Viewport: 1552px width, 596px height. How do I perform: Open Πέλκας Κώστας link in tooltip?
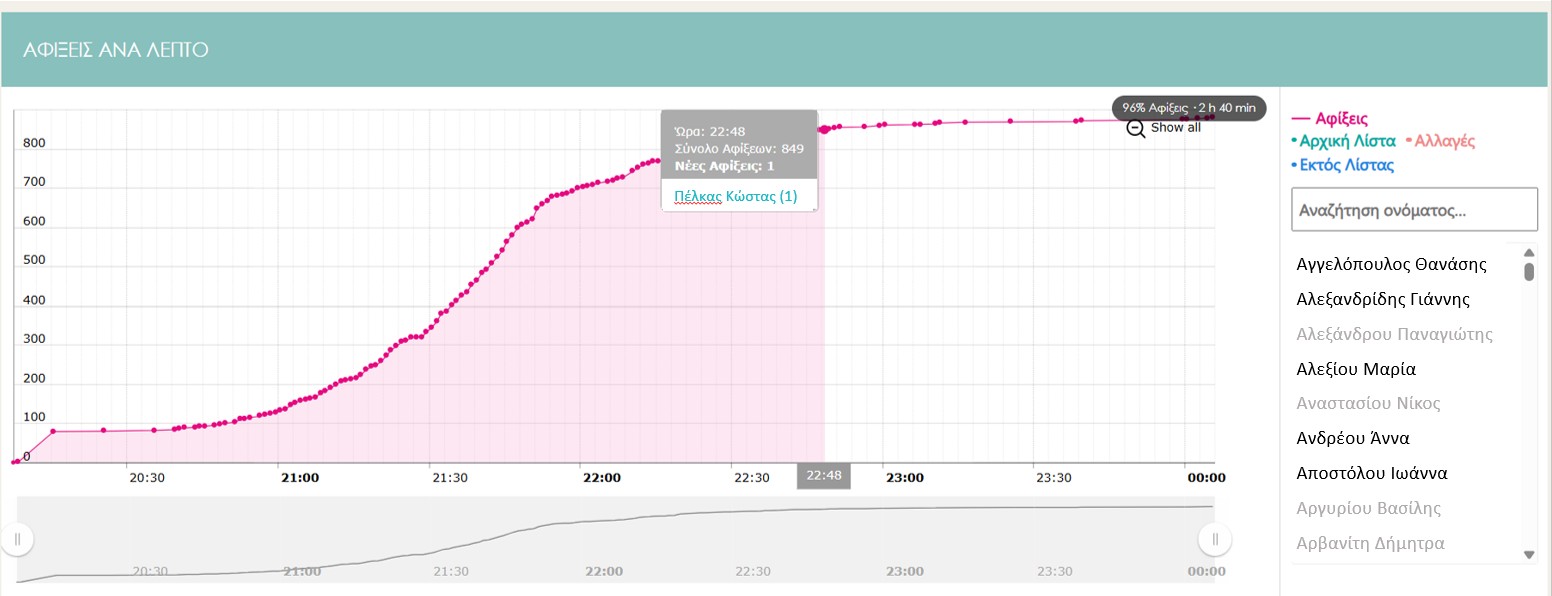(x=735, y=196)
